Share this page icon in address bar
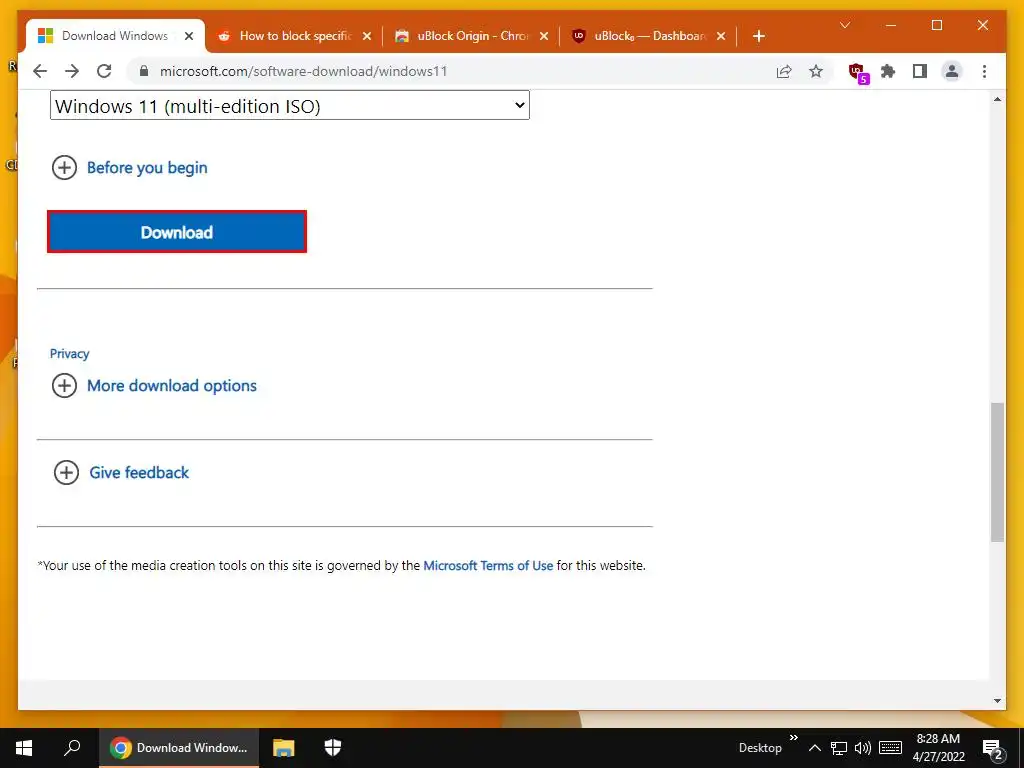Viewport: 1024px width, 768px height. (x=784, y=71)
